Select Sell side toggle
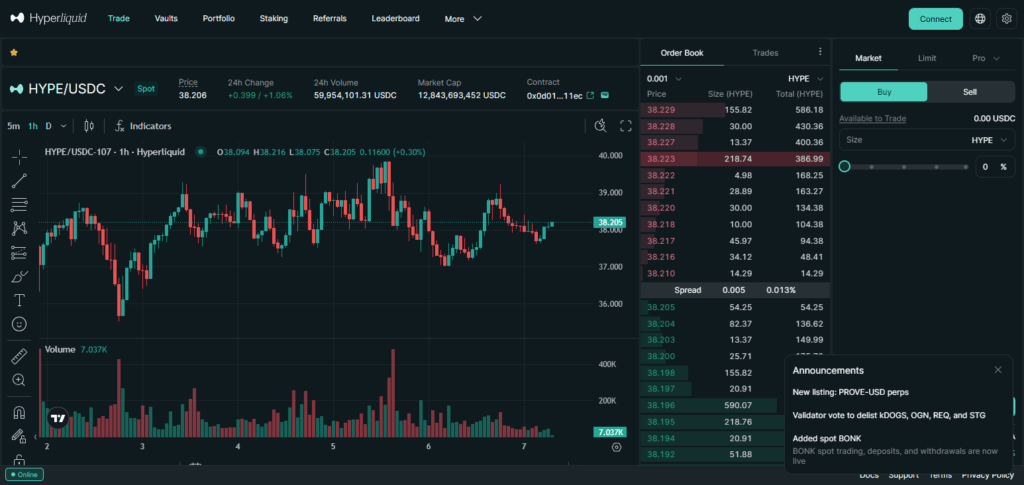This screenshot has height=485, width=1024. pos(970,92)
